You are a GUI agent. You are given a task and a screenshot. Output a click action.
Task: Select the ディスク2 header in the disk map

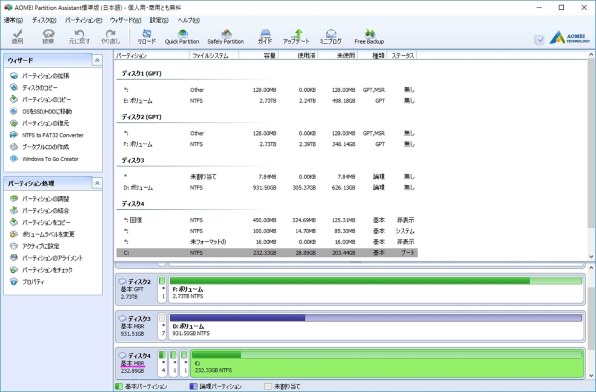136,289
